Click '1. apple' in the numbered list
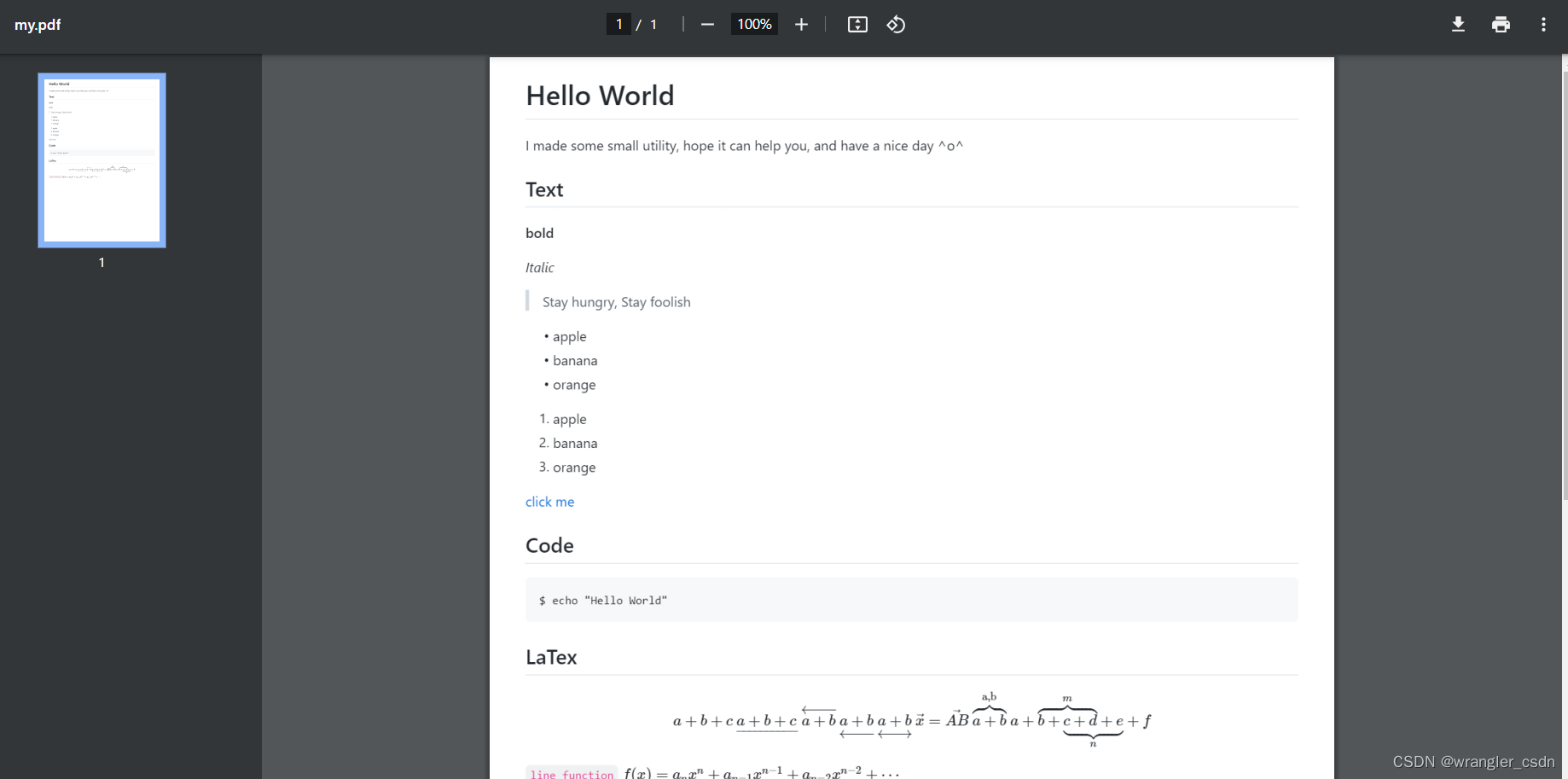The width and height of the screenshot is (1568, 779). 562,419
